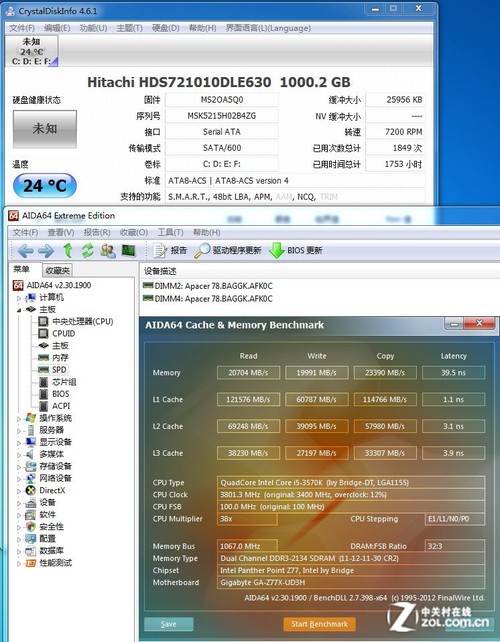This screenshot has height=642, width=500.
Task: Click Save button in benchmark window
Action: [168, 624]
